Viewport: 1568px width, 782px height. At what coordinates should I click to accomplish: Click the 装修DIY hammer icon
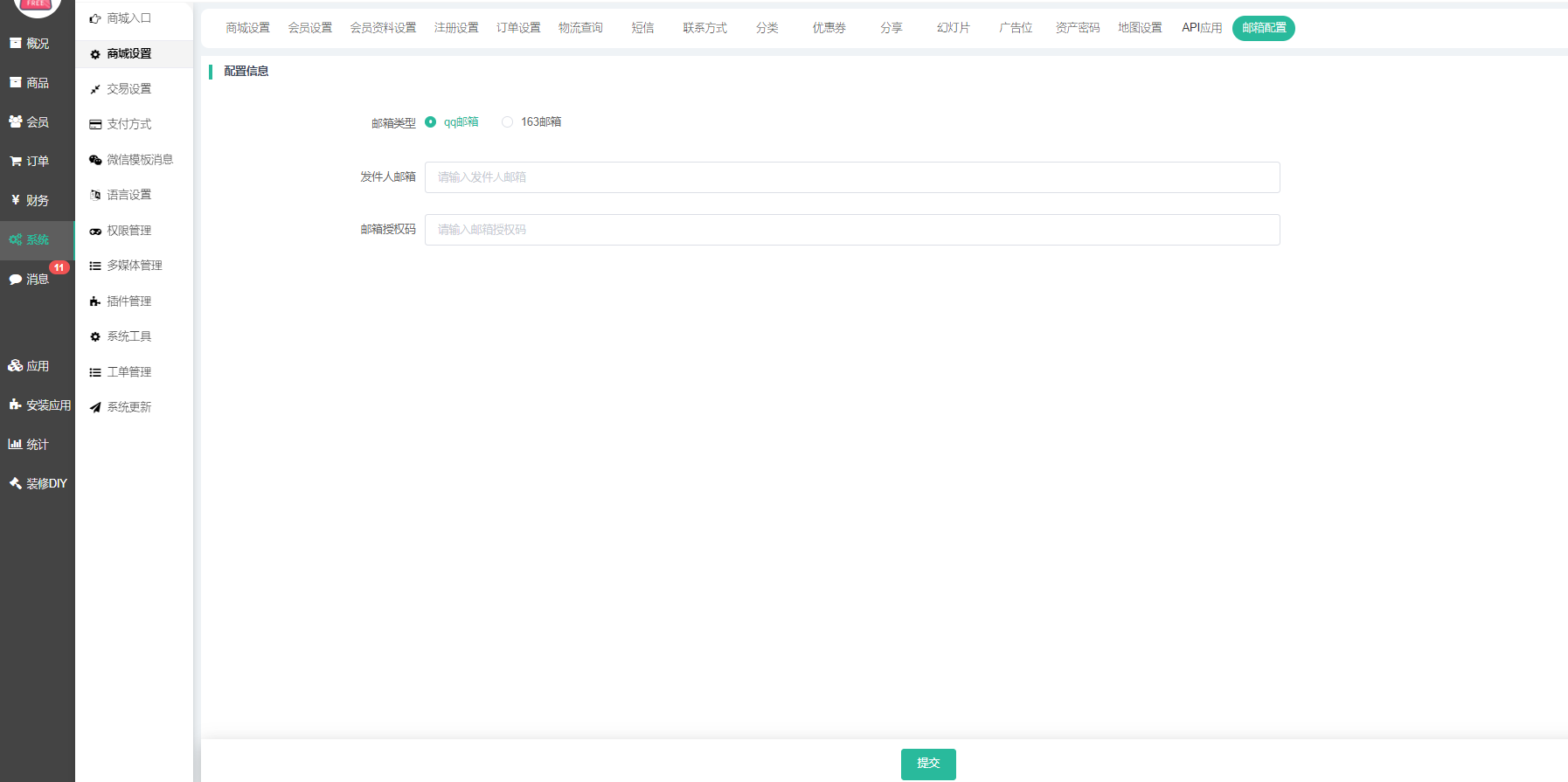point(15,483)
